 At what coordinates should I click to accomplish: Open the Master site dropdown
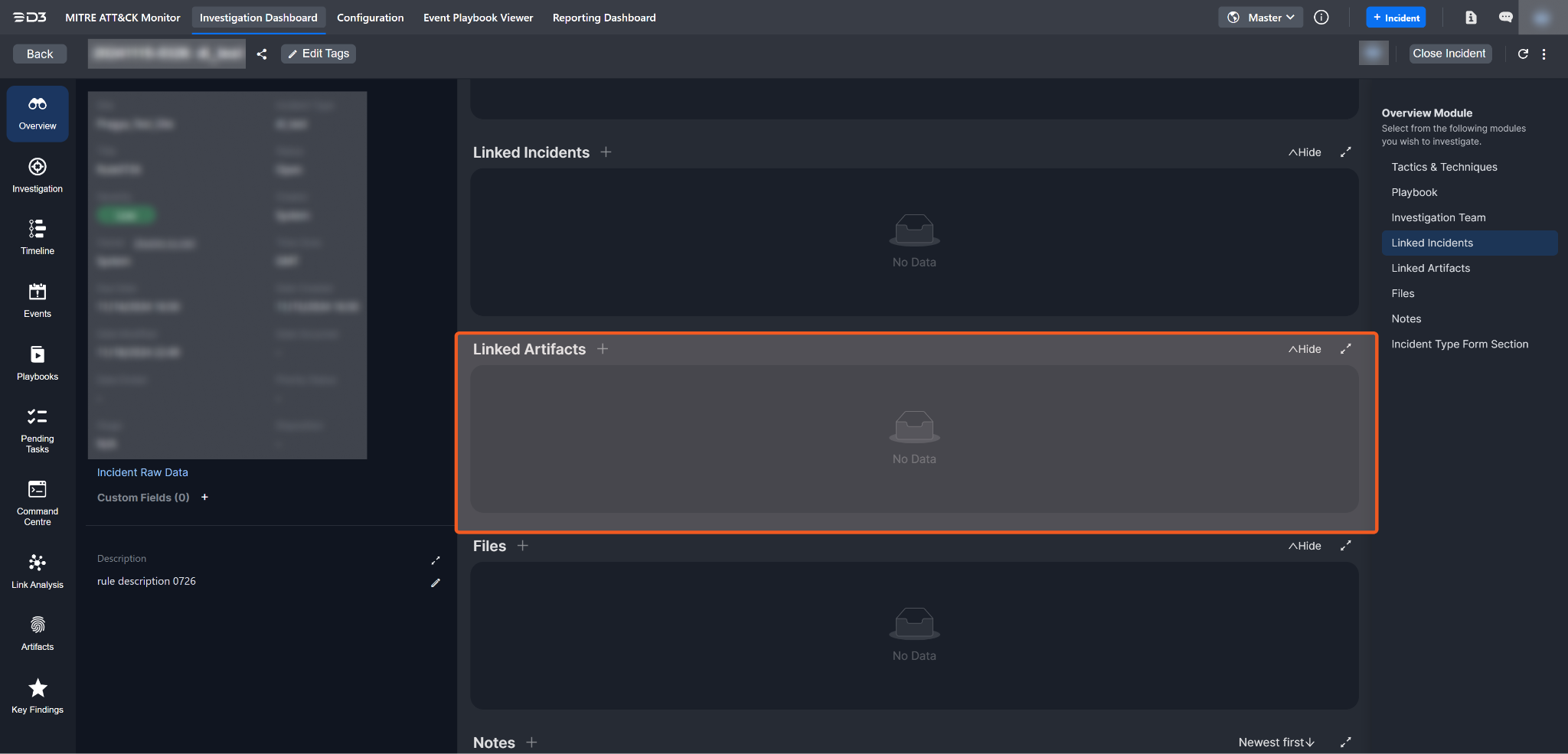click(1260, 18)
